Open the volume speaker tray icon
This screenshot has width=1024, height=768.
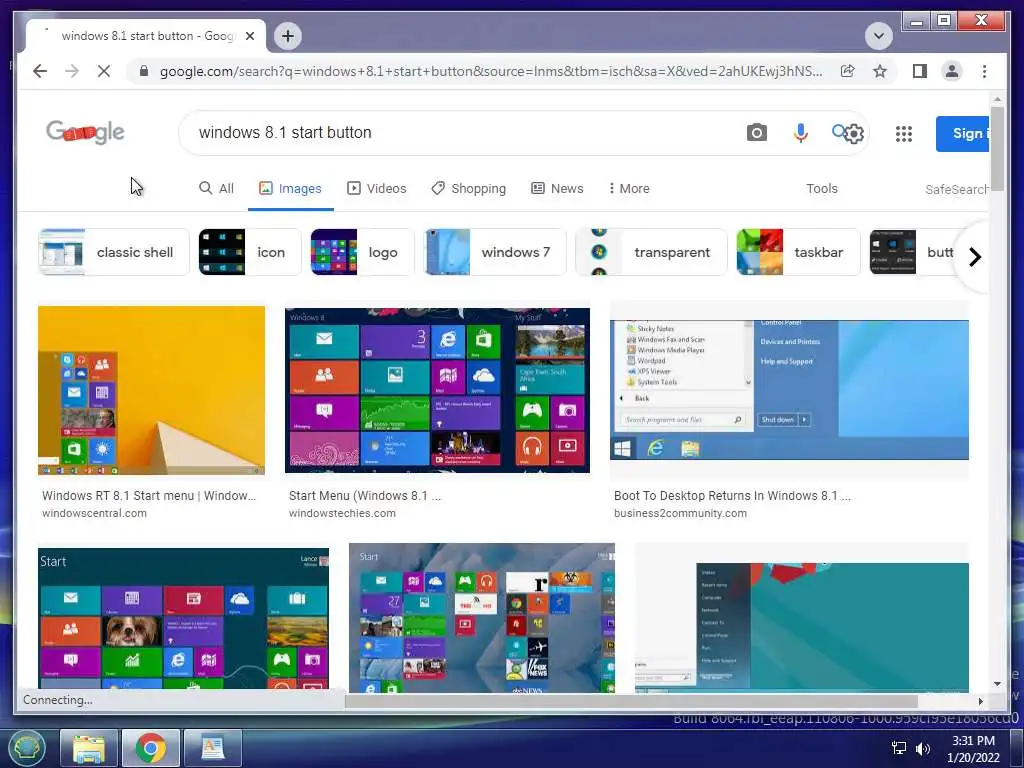(923, 748)
